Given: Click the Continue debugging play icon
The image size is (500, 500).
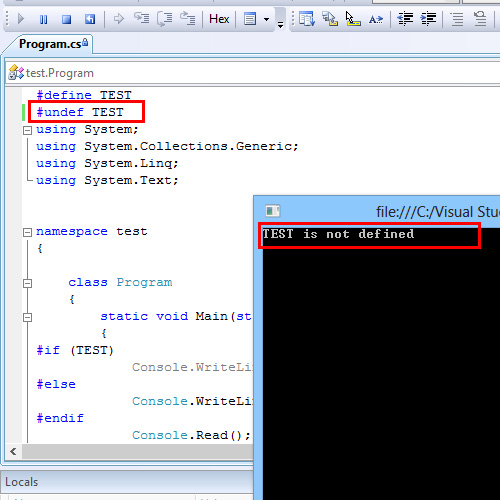Looking at the screenshot, I should pos(21,19).
